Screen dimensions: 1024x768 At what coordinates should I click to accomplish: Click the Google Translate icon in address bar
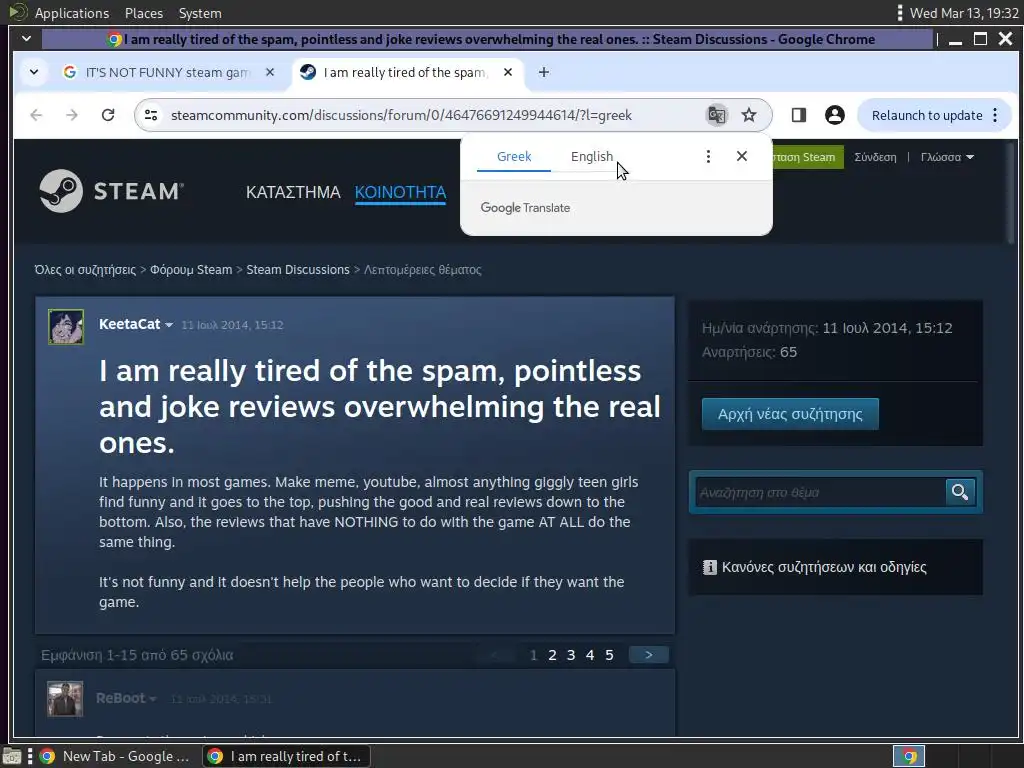coord(716,115)
